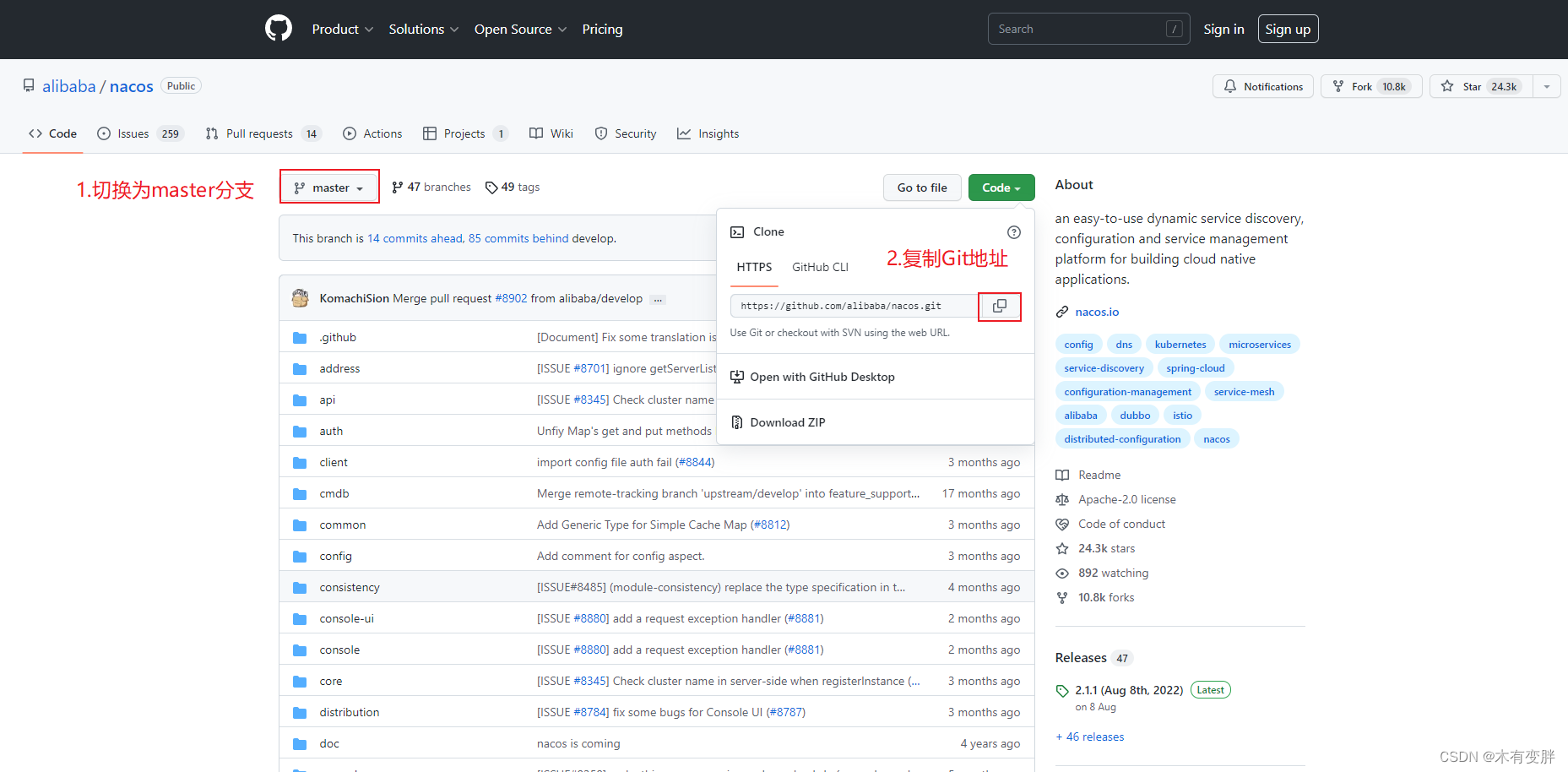Focus the GitHub search field
This screenshot has width=1568, height=772.
1088,29
